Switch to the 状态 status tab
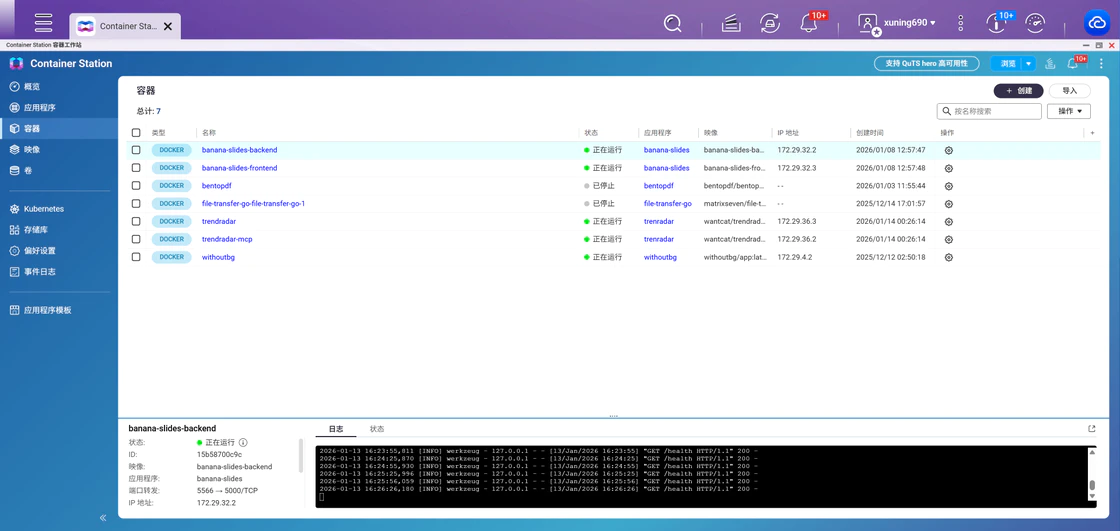Image resolution: width=1120 pixels, height=531 pixels. point(376,429)
